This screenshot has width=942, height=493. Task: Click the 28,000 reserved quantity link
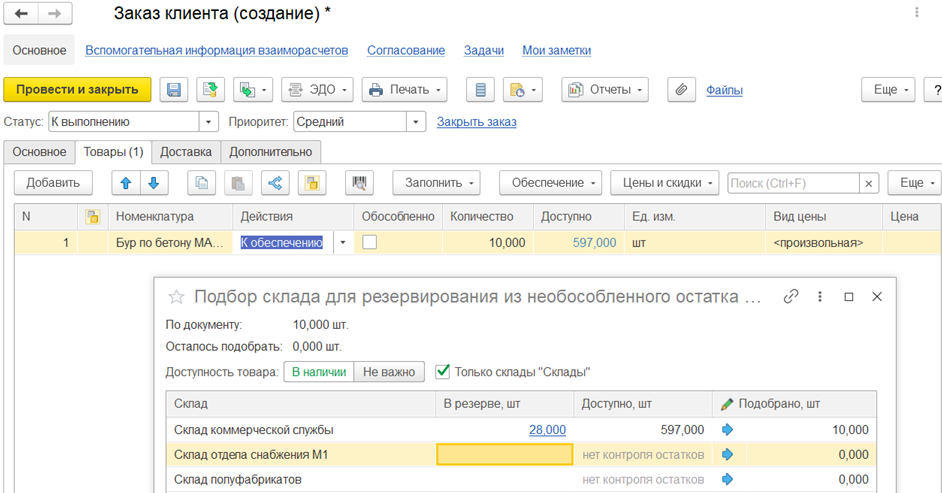[x=547, y=430]
